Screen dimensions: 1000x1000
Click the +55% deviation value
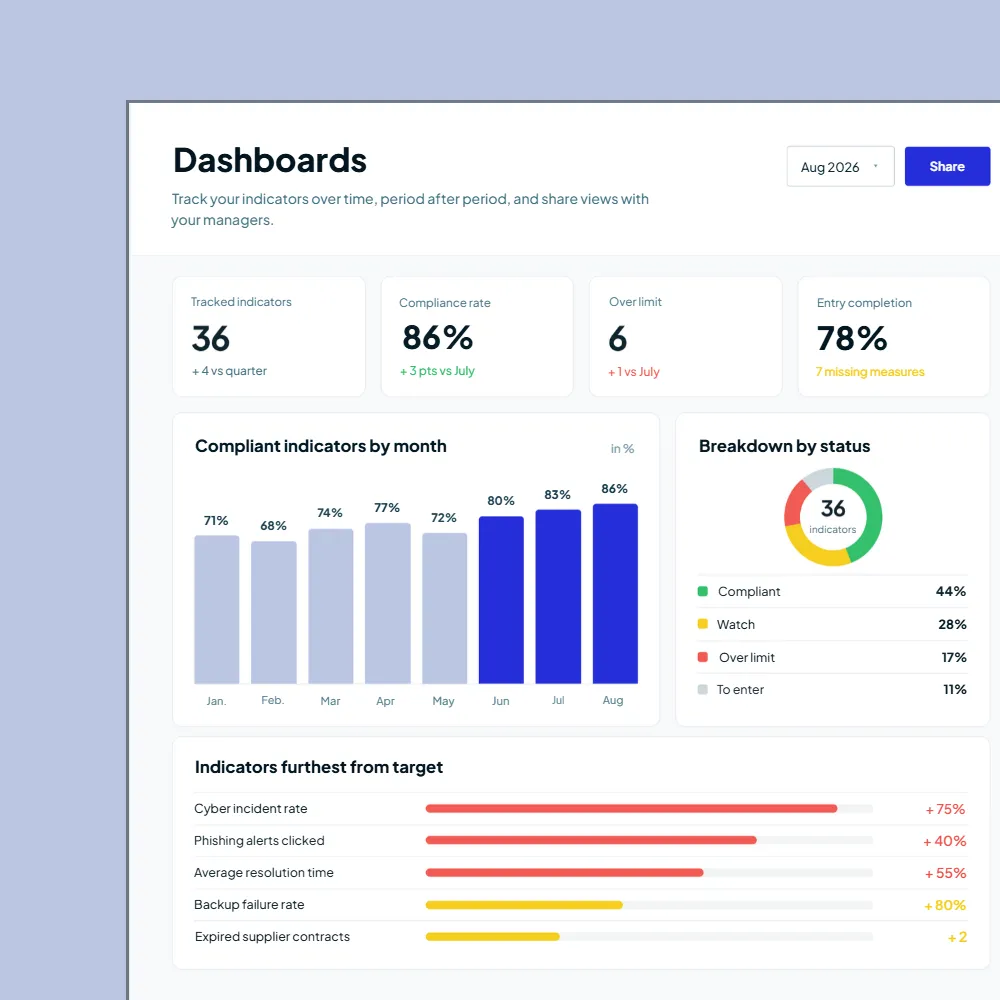(945, 873)
